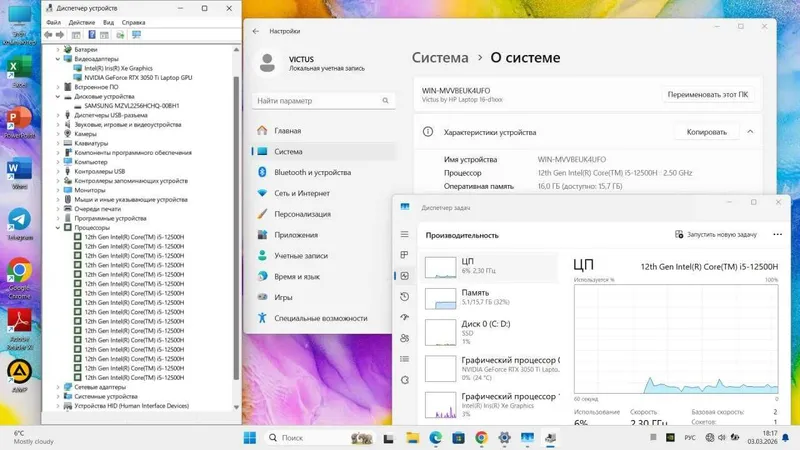Screen dimensions: 800x450
Task: Click scan hardware monitor icon in toolbar
Action: pyautogui.click(x=136, y=35)
